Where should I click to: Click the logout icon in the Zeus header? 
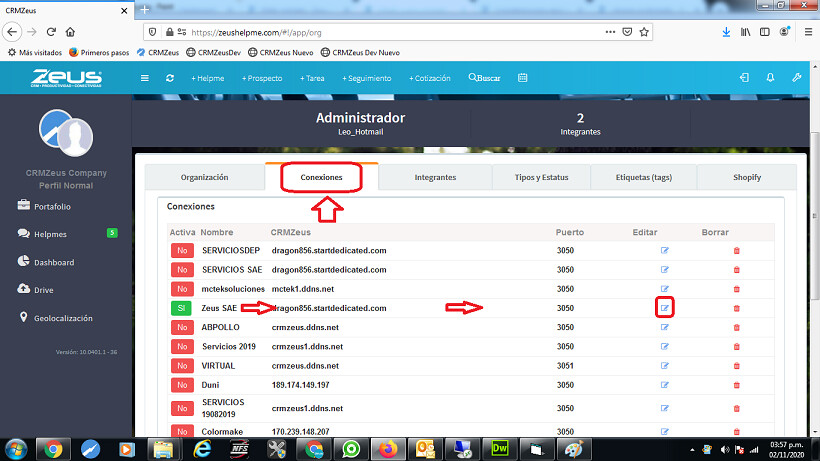coord(743,77)
